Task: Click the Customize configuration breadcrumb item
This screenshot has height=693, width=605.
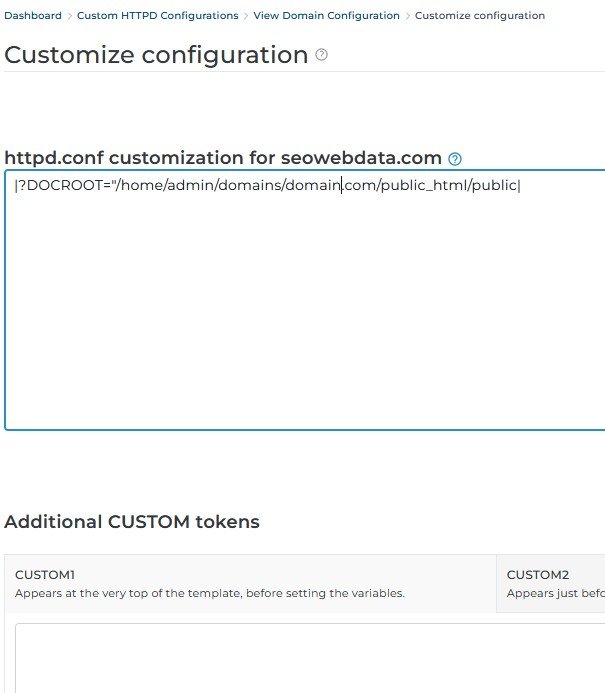Action: pos(480,15)
